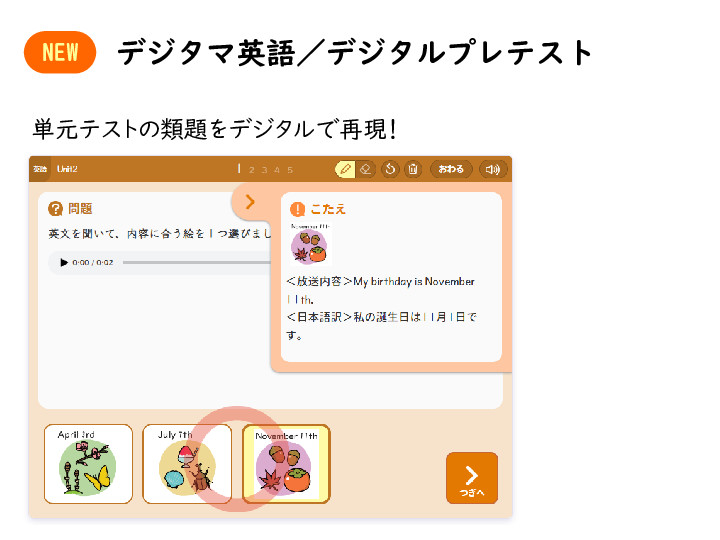Select the eraser tool
Image resolution: width=720 pixels, height=540 pixels.
(x=366, y=169)
